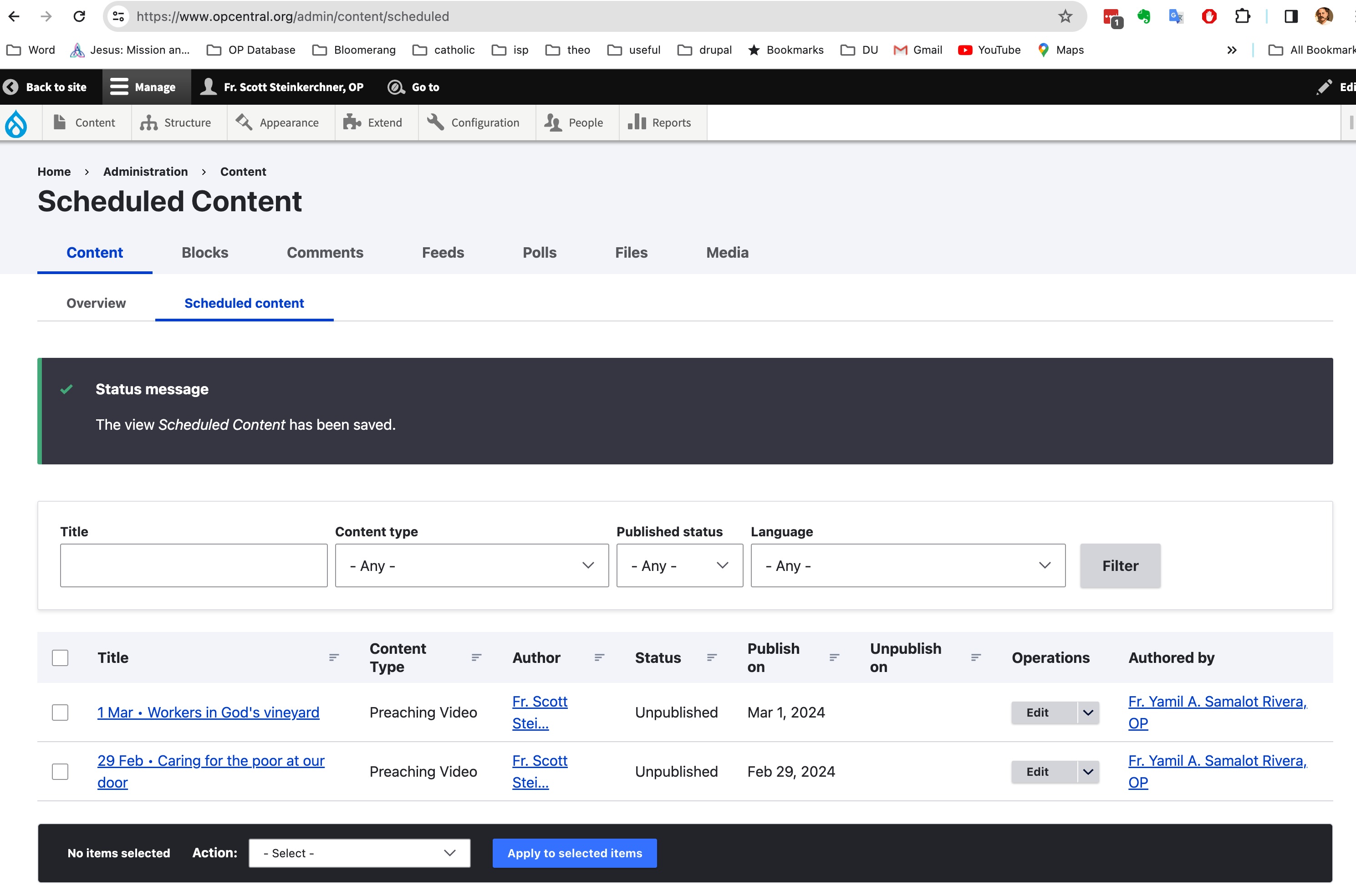Bookmark page with star icon
This screenshot has height=896, width=1356.
pyautogui.click(x=1065, y=16)
